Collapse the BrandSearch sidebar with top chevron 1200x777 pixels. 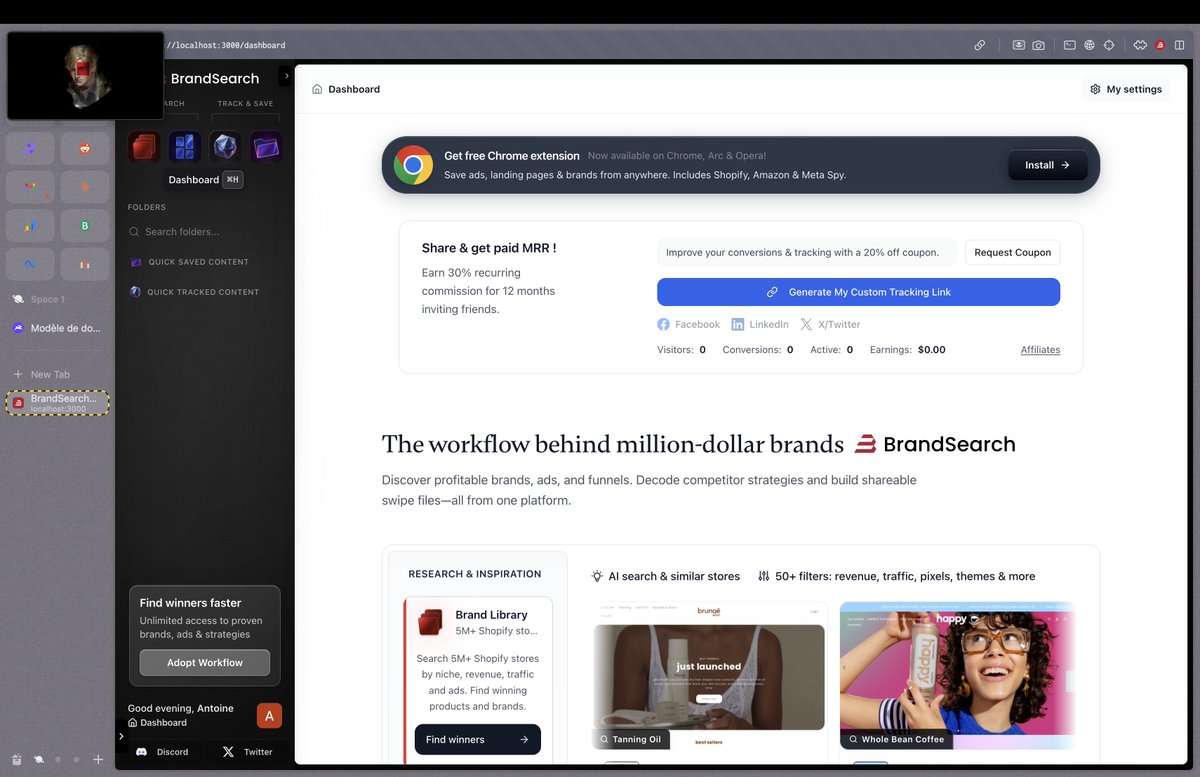285,76
